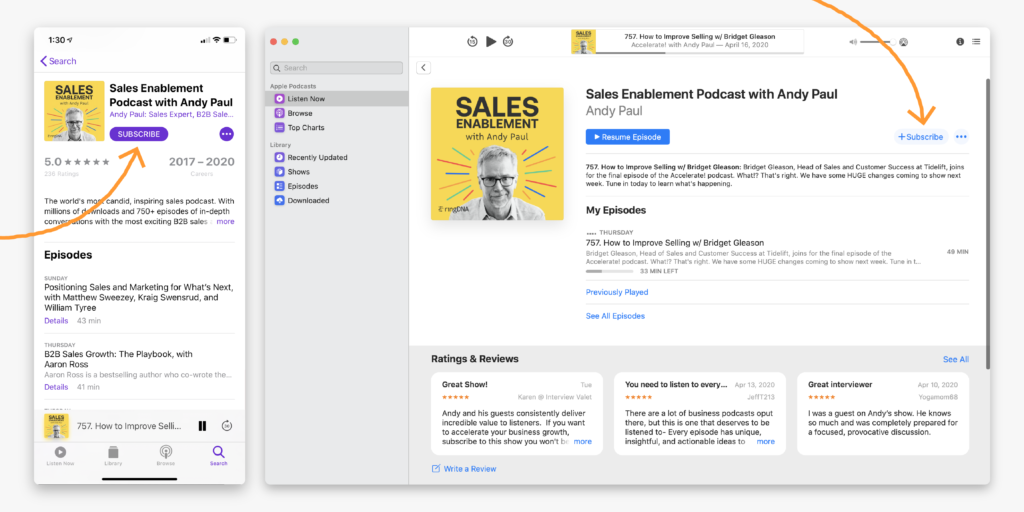This screenshot has height=512, width=1024.
Task: Tap the phone mini player artwork thumbnail
Action: [x=57, y=426]
